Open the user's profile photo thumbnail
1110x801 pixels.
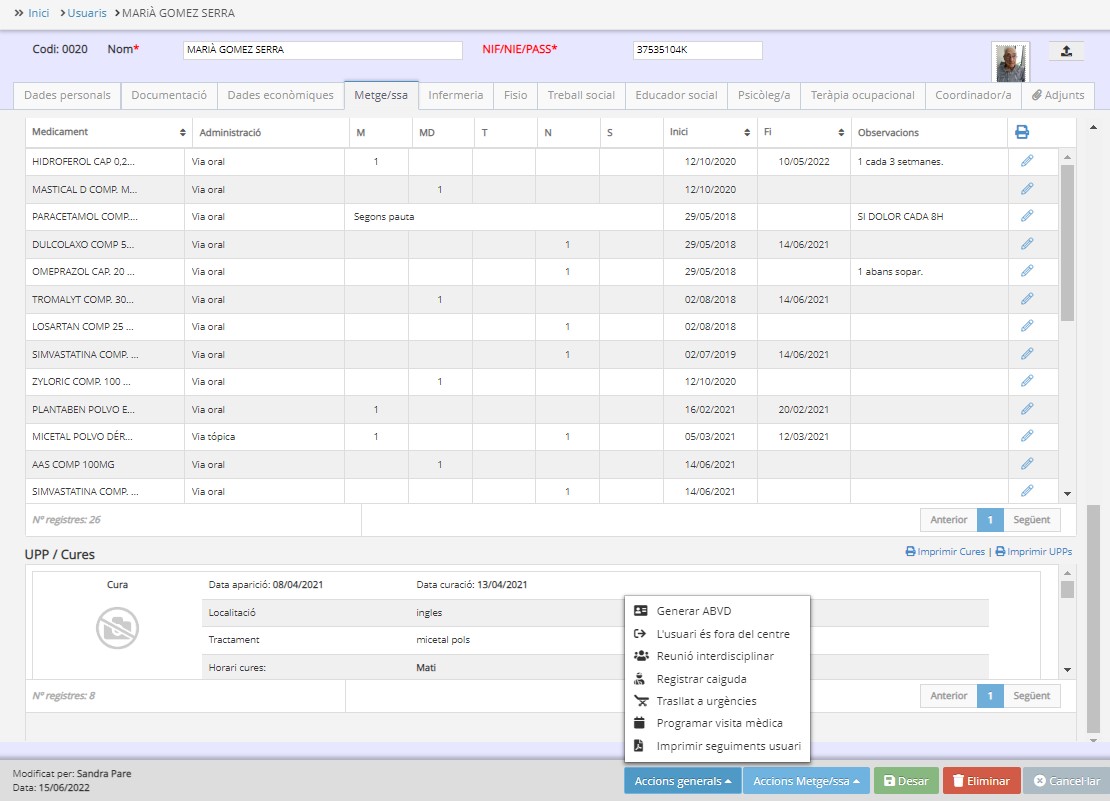tap(1010, 62)
